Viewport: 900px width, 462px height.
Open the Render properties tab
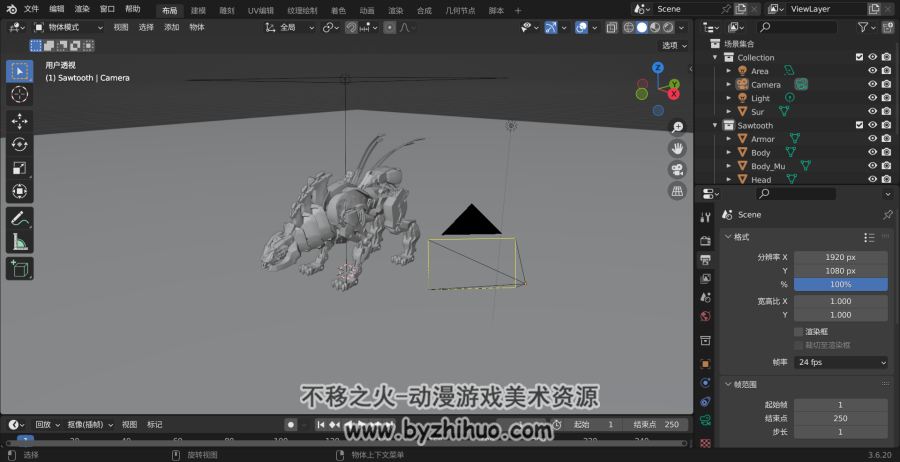705,240
